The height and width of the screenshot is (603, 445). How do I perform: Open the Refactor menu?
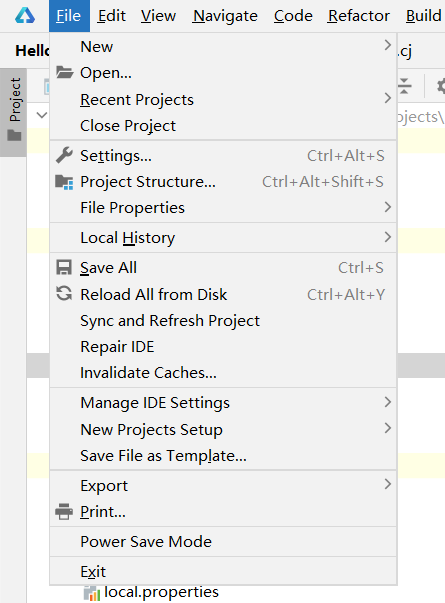coord(359,16)
